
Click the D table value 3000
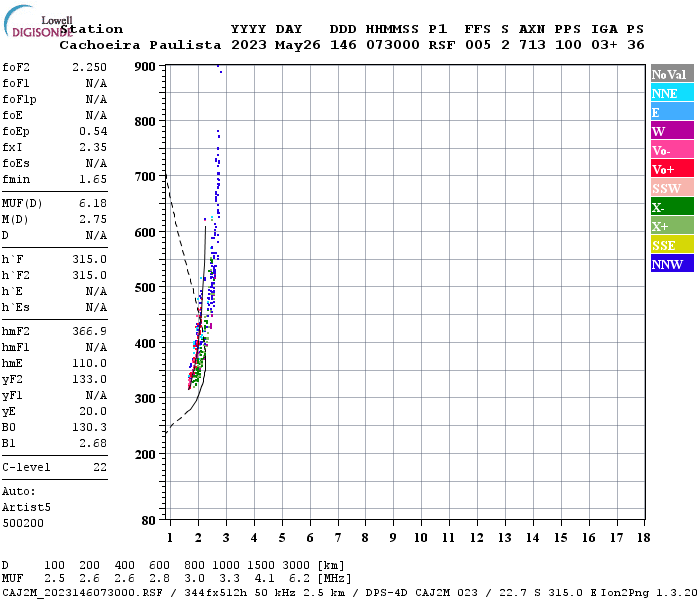[x=296, y=565]
